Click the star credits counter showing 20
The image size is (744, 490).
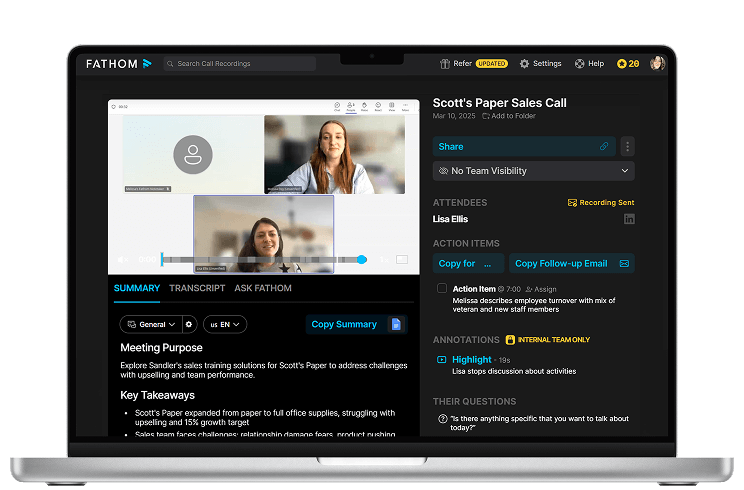click(x=628, y=63)
